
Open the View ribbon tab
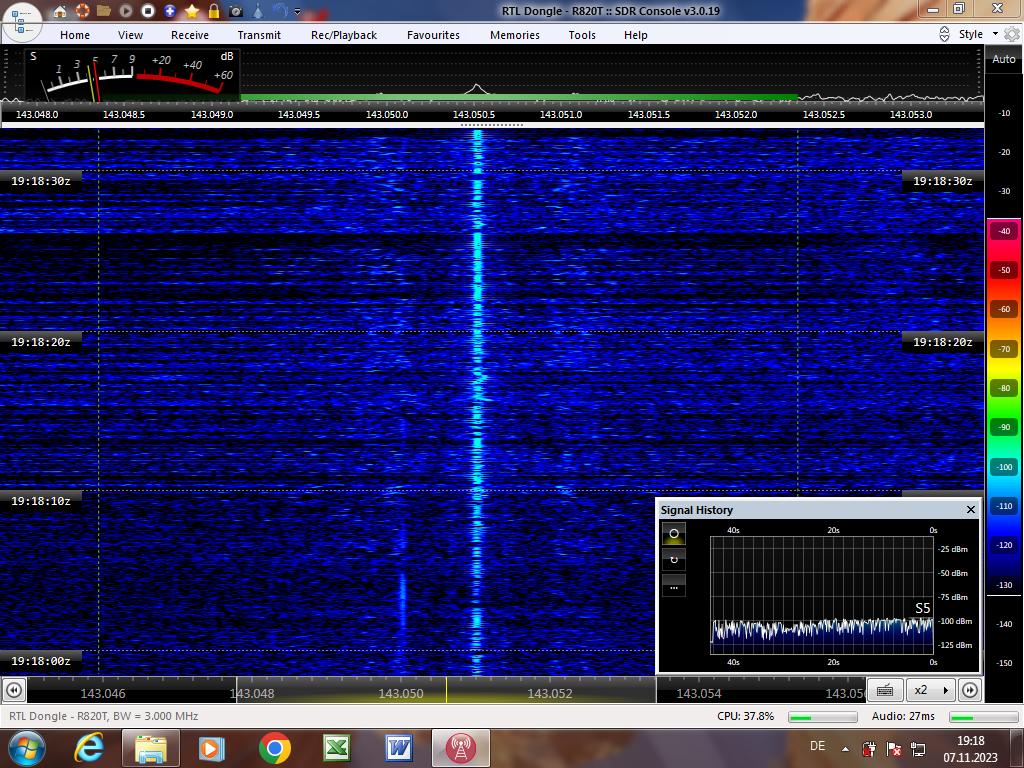coord(130,35)
